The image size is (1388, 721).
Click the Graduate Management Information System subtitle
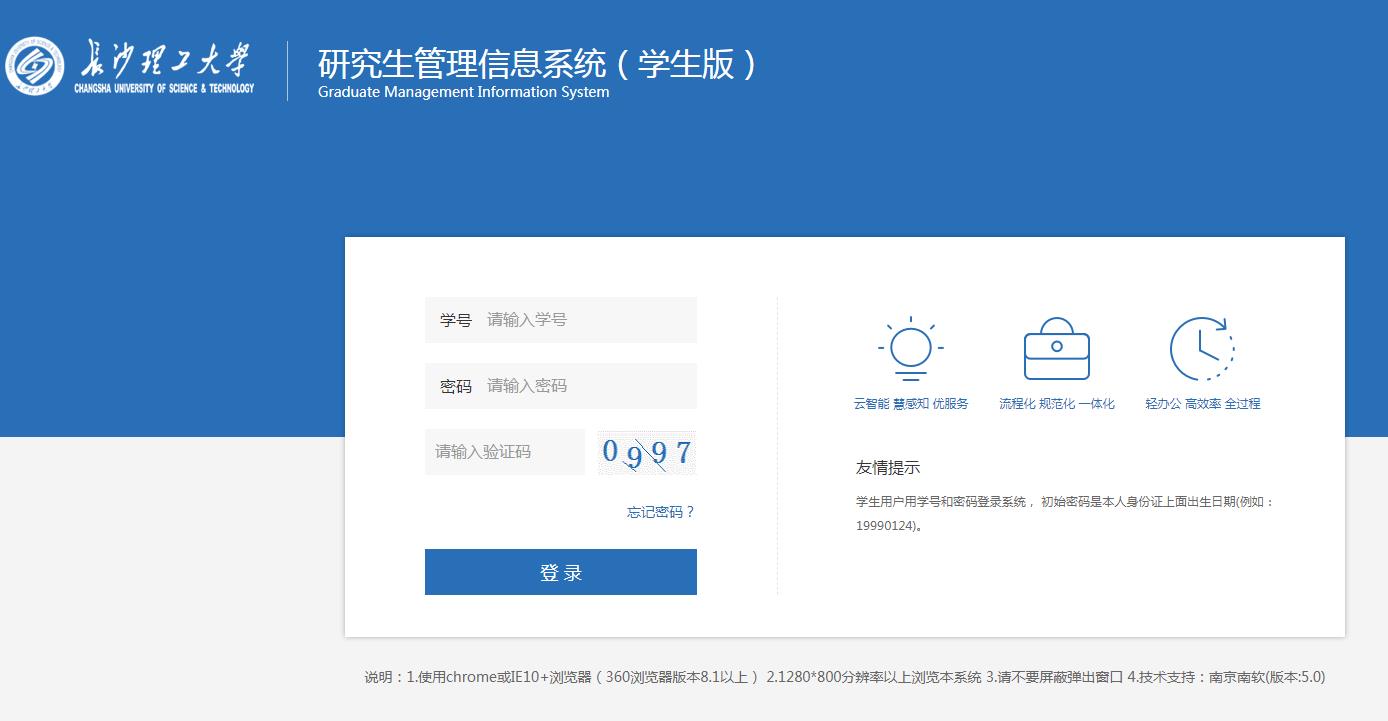[463, 92]
